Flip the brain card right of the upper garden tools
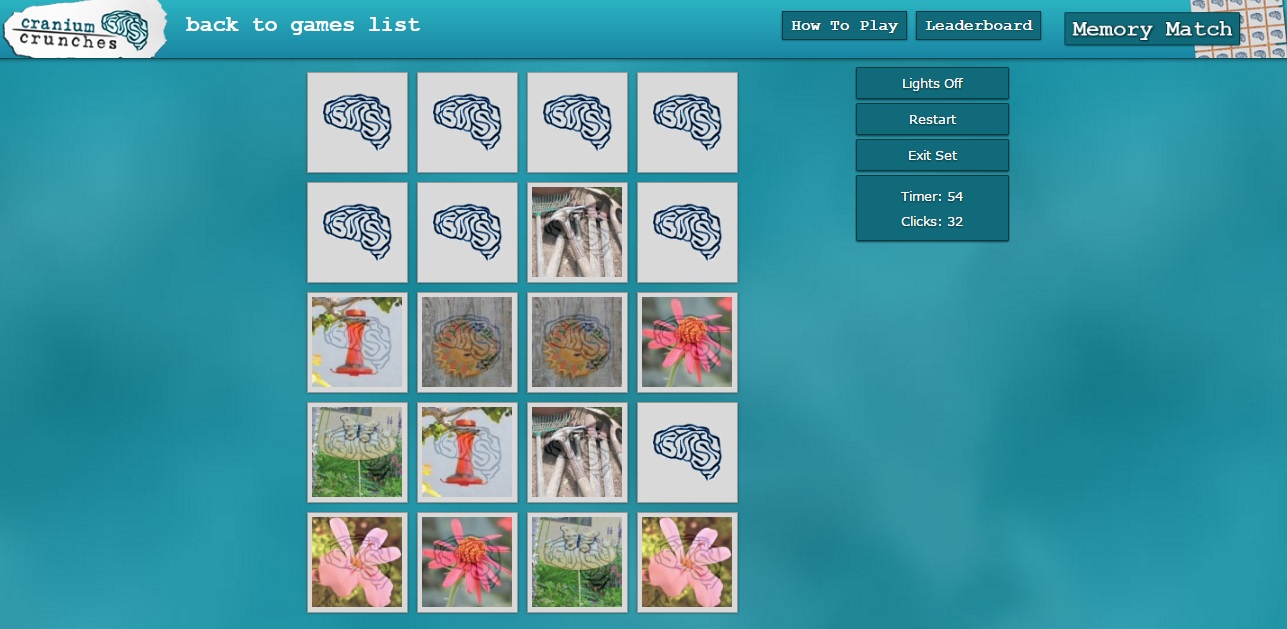This screenshot has height=629, width=1287. click(687, 232)
